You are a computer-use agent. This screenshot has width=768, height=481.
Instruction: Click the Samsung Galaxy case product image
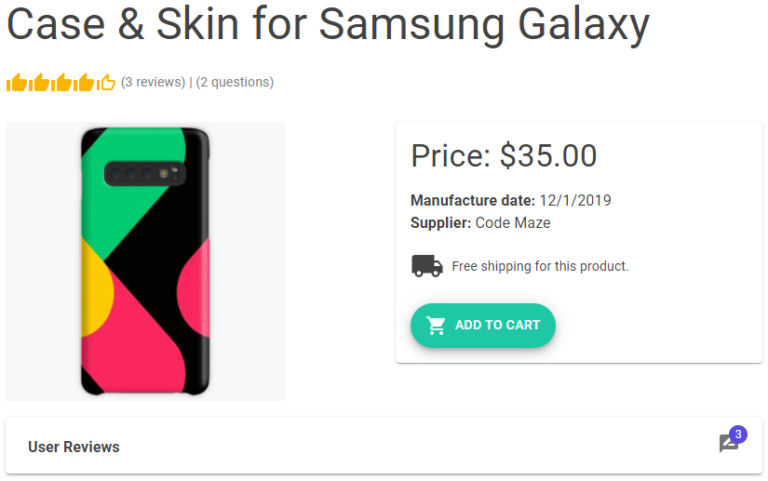click(x=145, y=262)
